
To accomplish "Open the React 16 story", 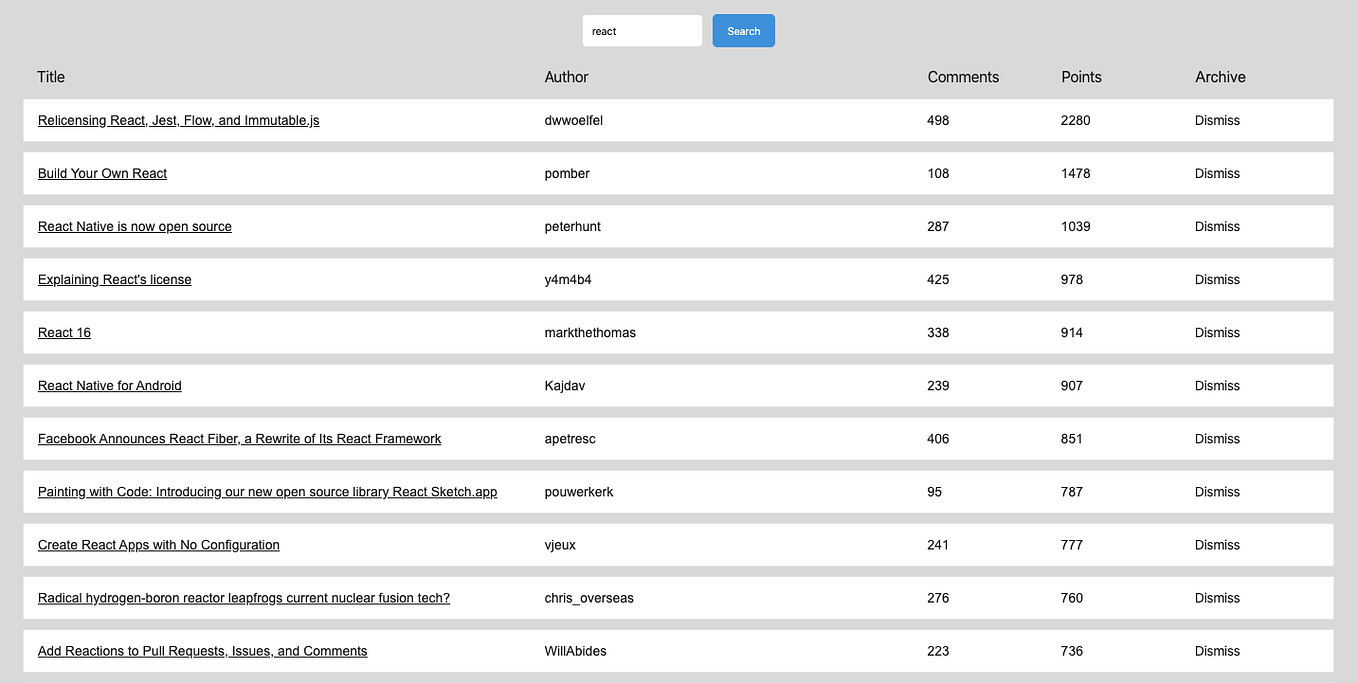I will point(64,332).
